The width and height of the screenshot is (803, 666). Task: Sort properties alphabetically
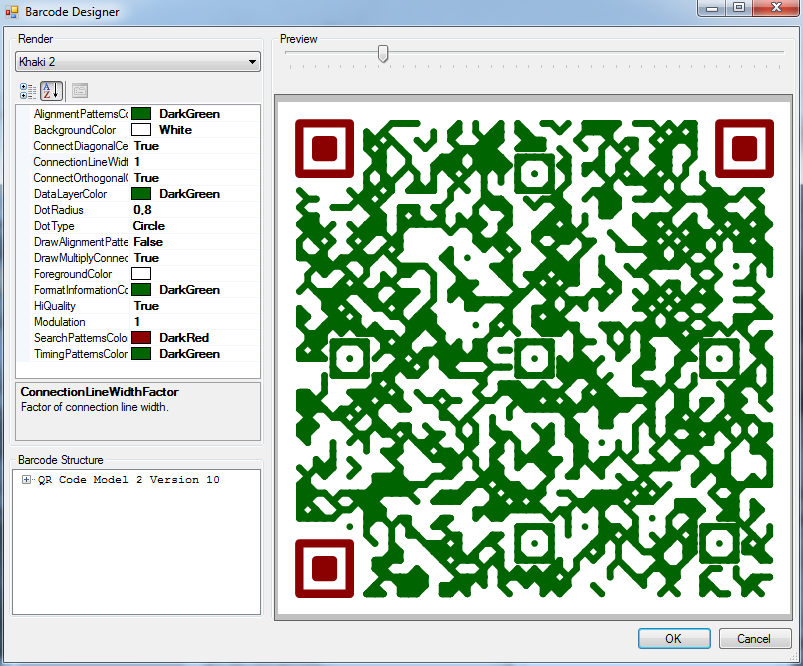click(51, 91)
